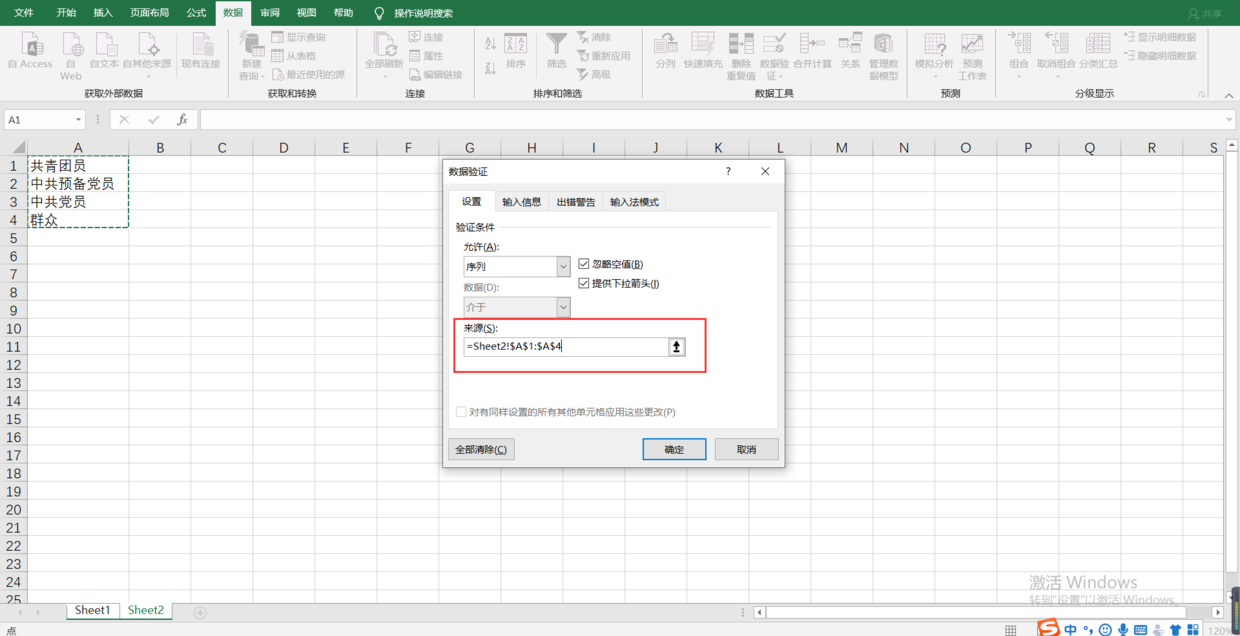Click the fx insert function icon
The image size is (1240, 636).
(182, 120)
